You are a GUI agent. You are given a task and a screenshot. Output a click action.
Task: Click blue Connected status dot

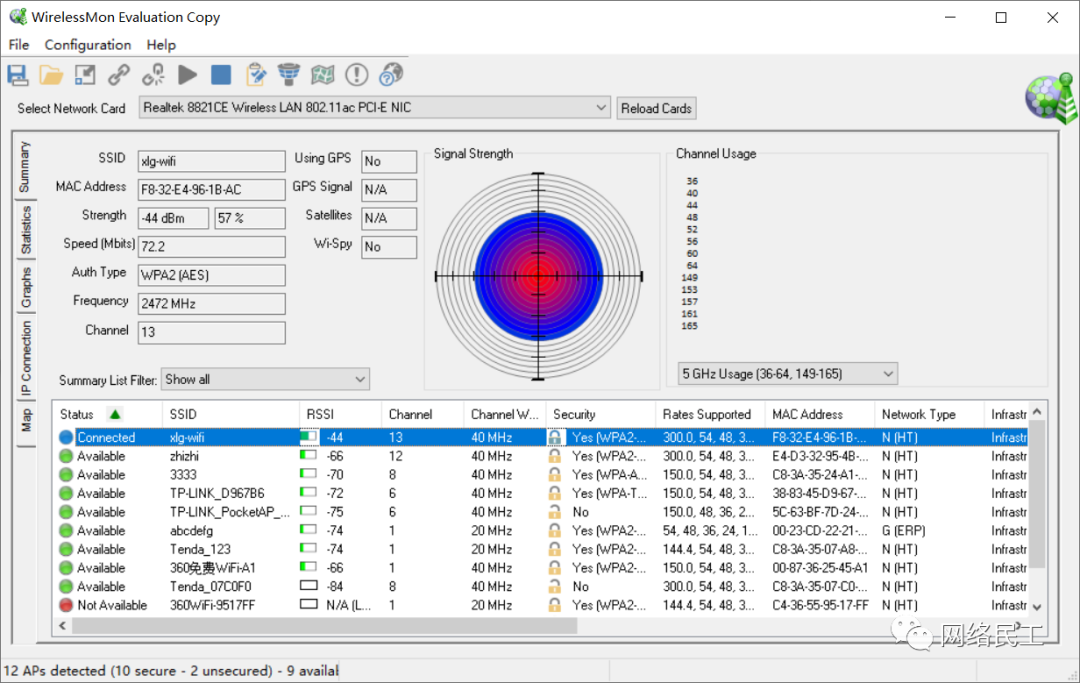click(x=66, y=437)
